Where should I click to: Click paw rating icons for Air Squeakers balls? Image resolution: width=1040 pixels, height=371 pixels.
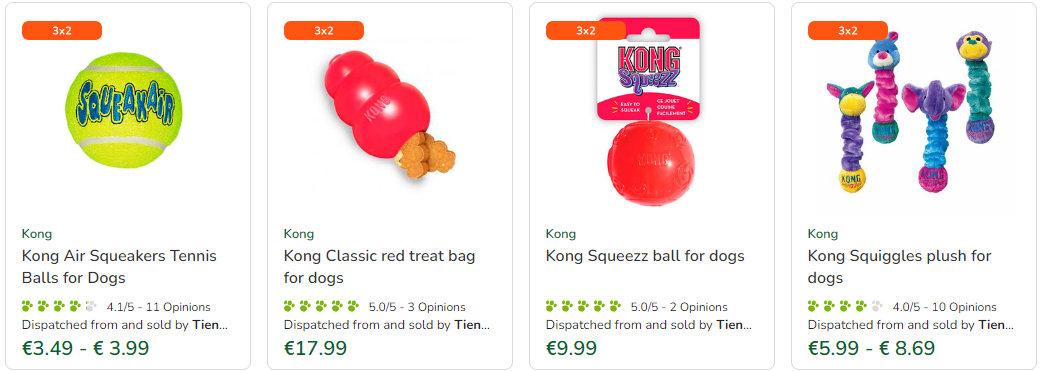click(x=60, y=307)
